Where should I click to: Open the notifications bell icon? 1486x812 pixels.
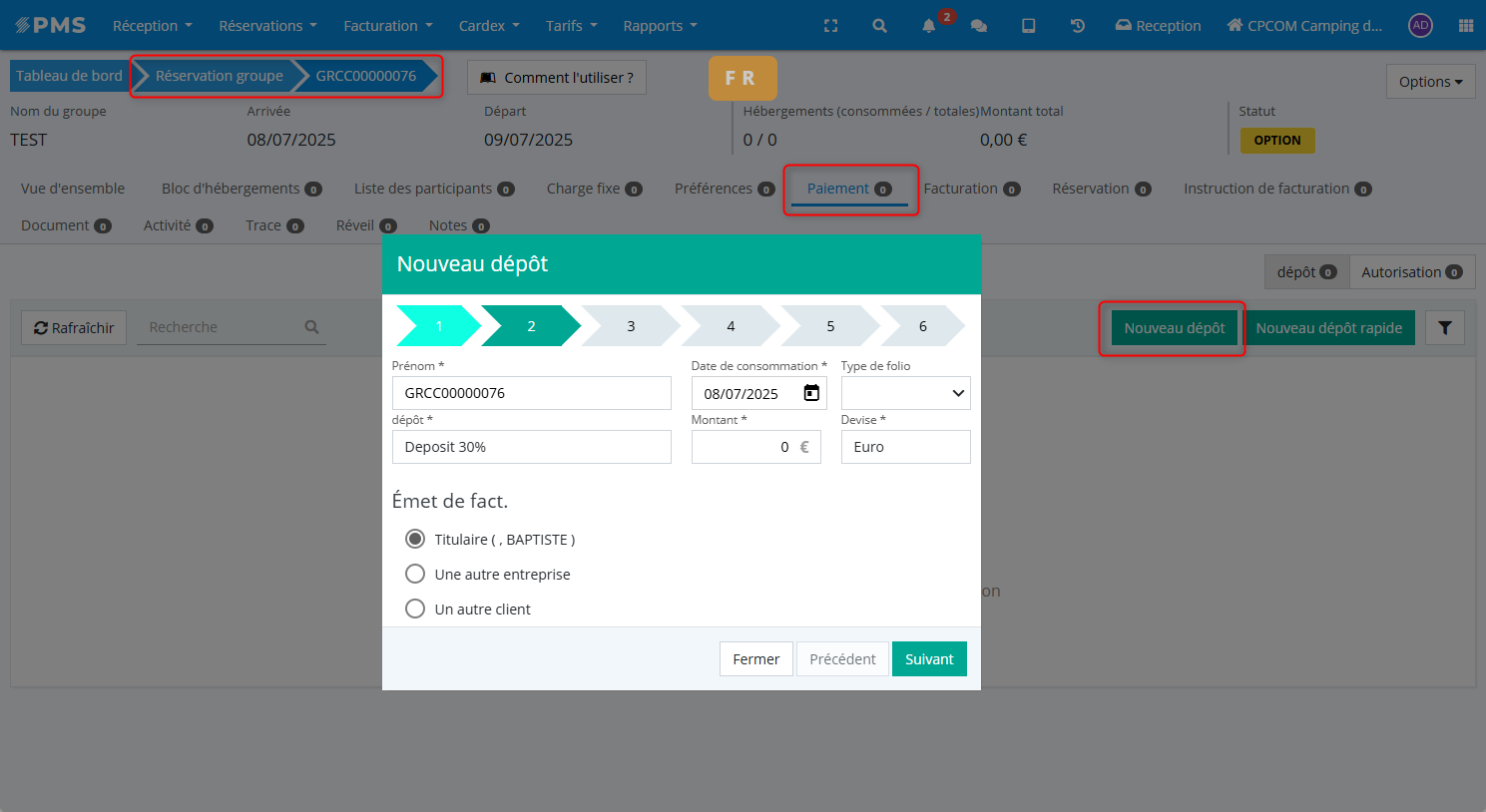coord(929,26)
